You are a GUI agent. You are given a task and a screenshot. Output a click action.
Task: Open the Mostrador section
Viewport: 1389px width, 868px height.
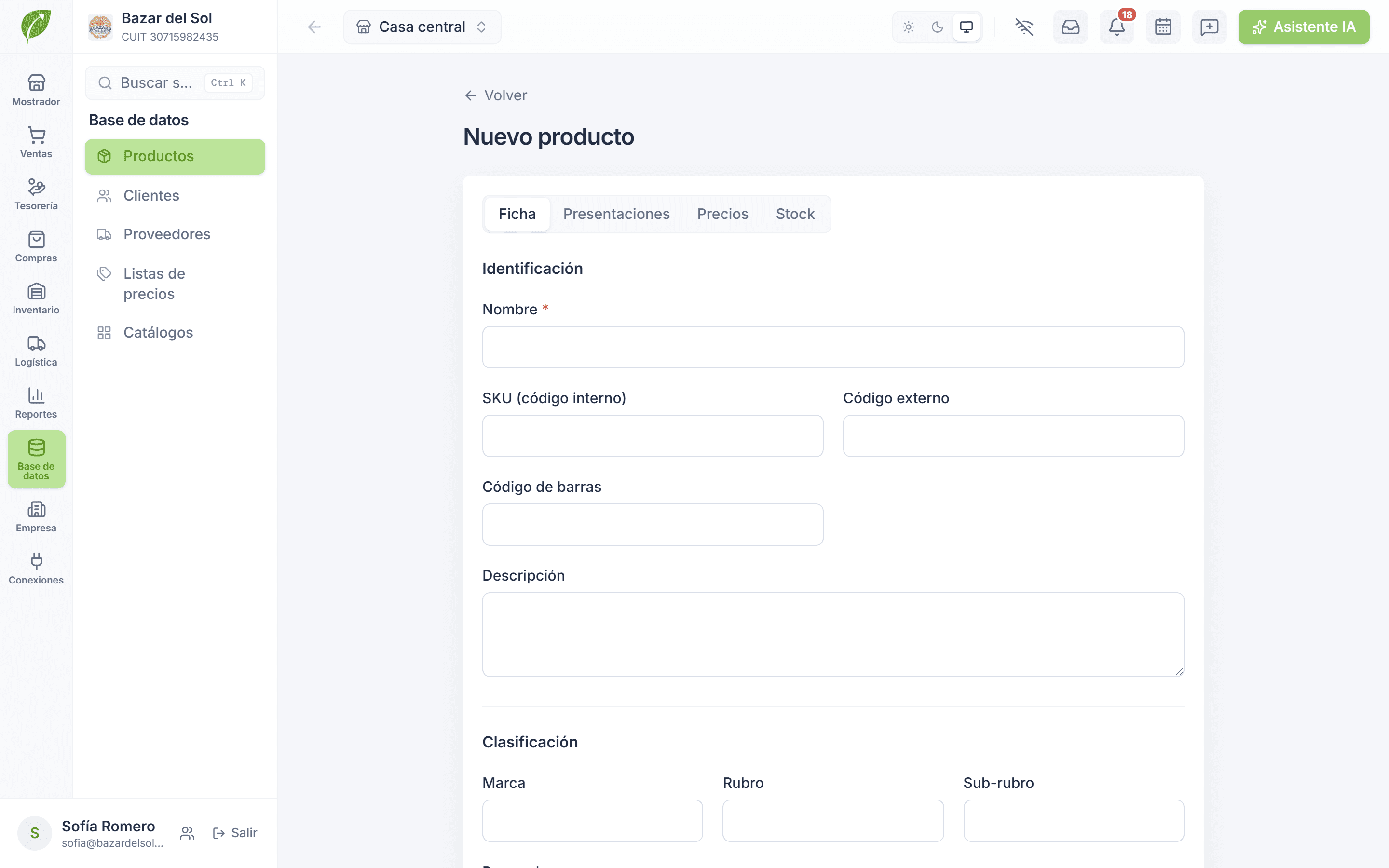(x=36, y=90)
